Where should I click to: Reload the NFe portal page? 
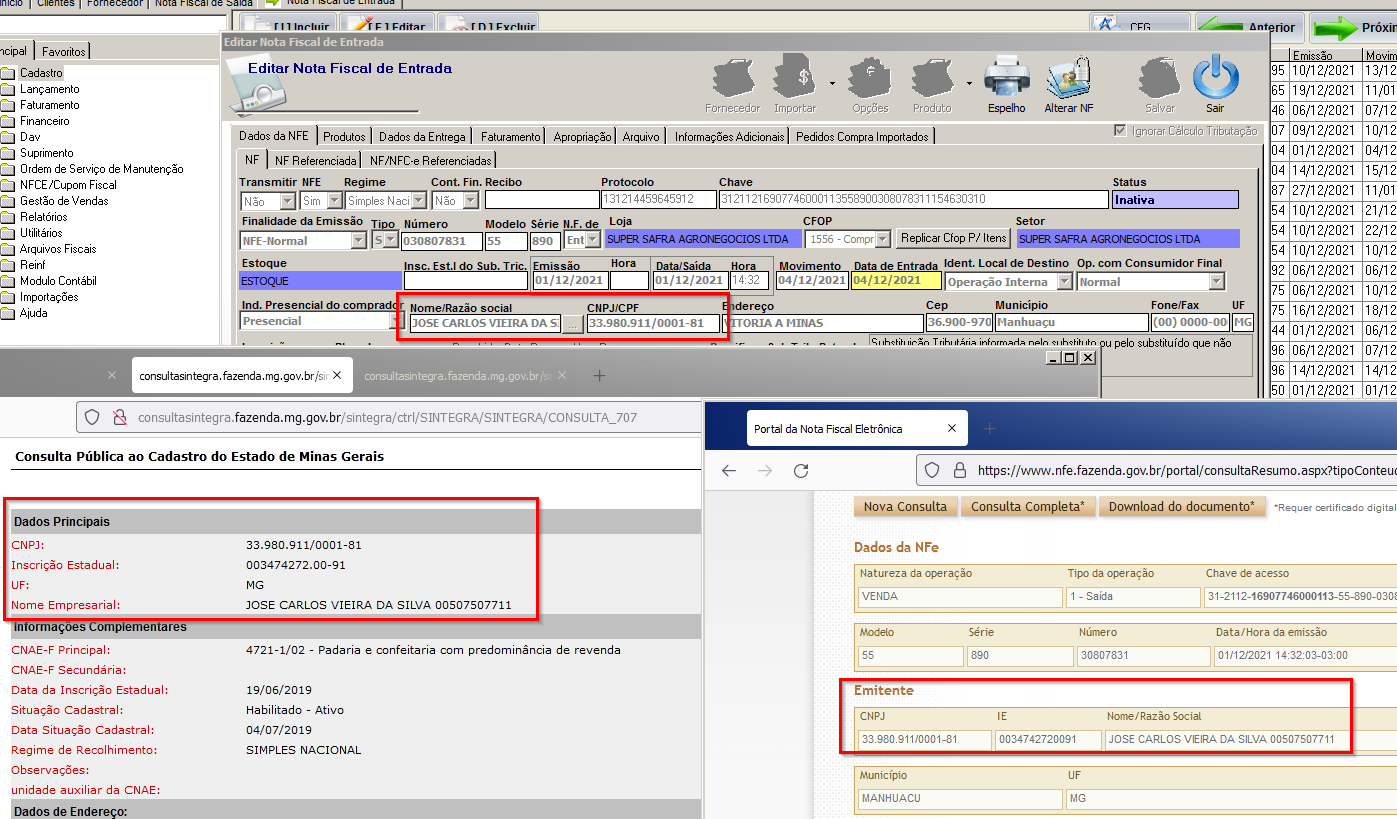[x=800, y=470]
